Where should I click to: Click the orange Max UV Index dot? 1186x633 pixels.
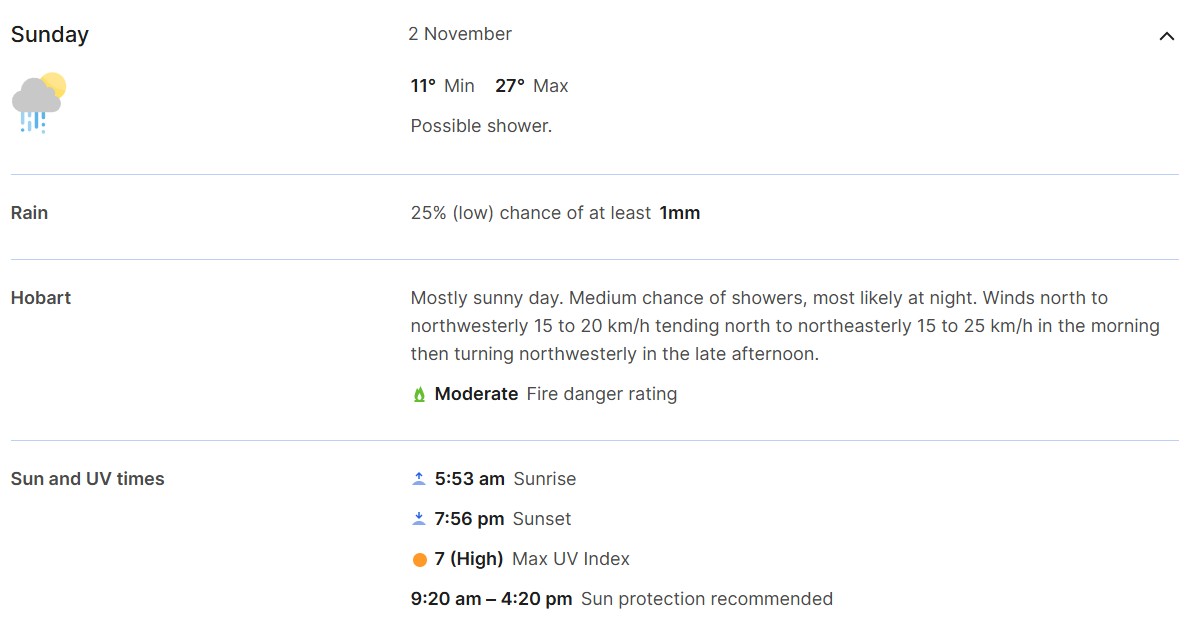coord(420,558)
